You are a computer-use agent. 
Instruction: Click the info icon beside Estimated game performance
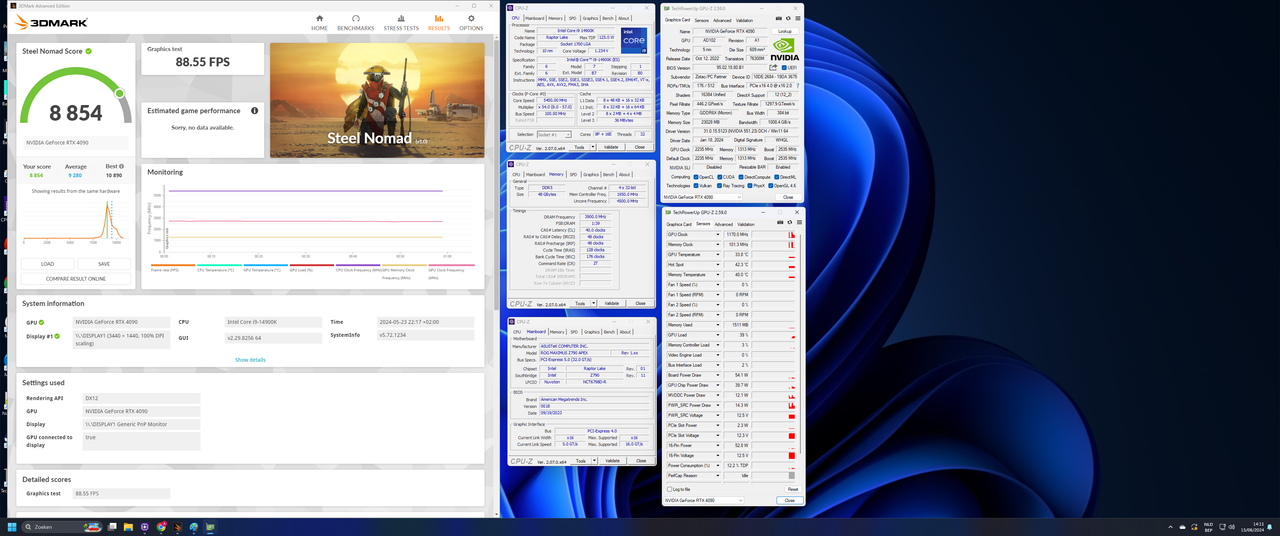pos(254,111)
